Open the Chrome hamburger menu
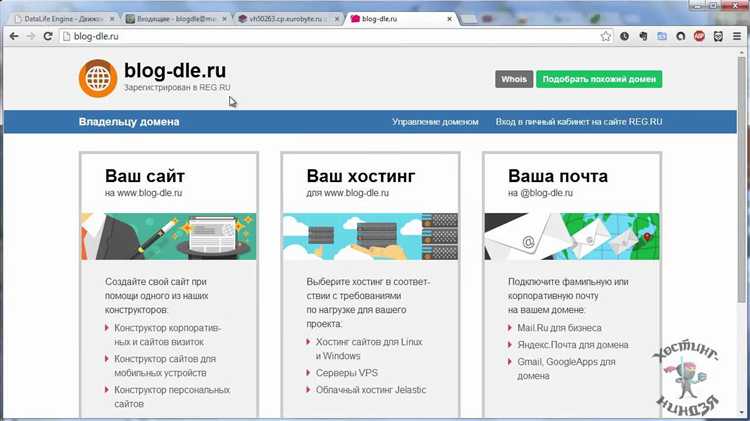This screenshot has height=421, width=750. click(x=737, y=36)
